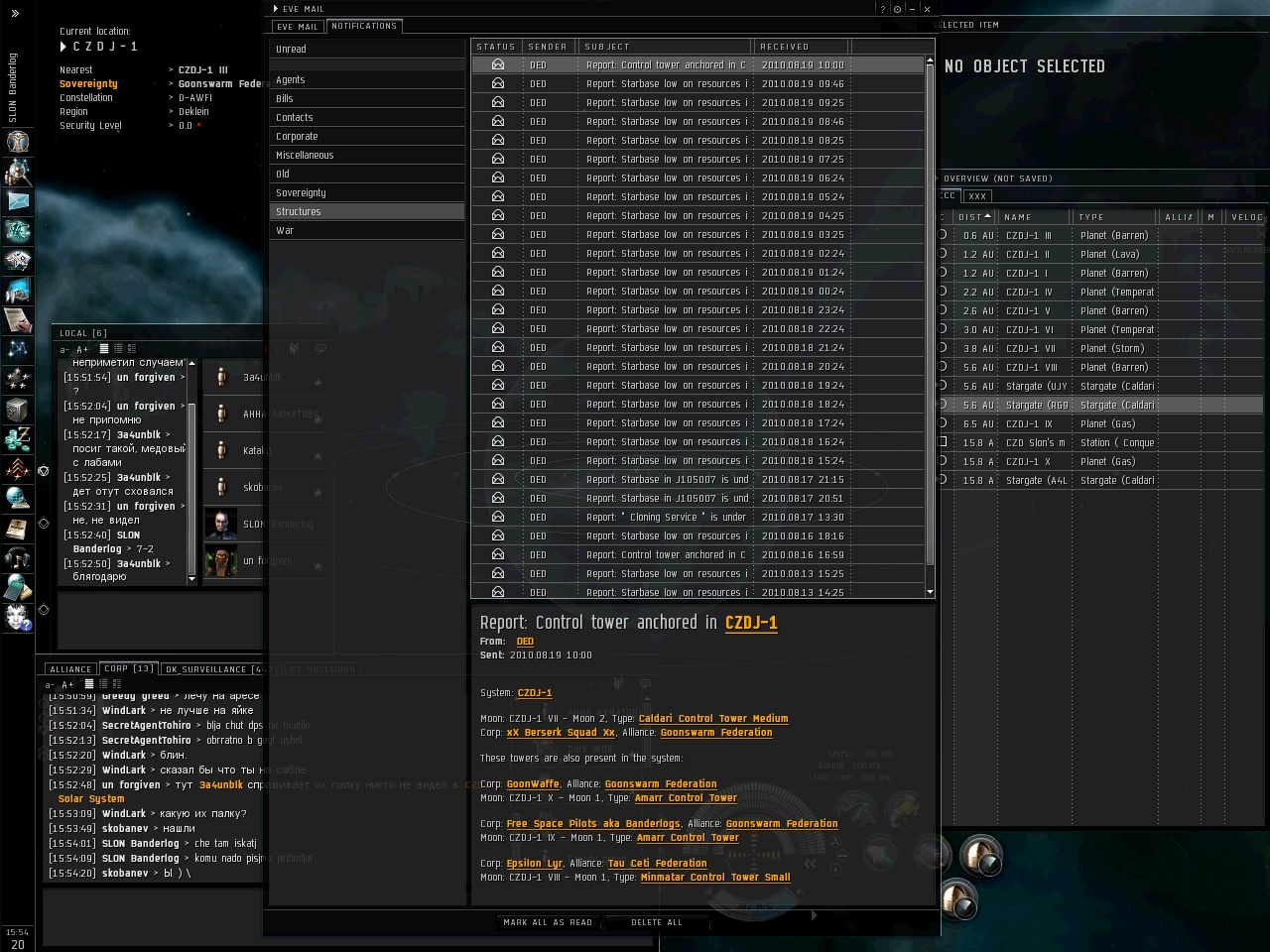Open the Fitting icon in the Neocom
The image size is (1270, 952).
click(x=18, y=231)
